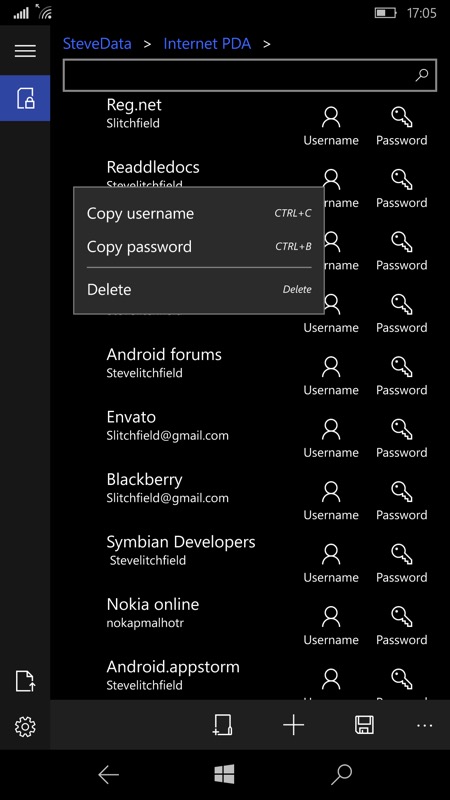Select the locked database icon in sidebar
This screenshot has height=800, width=450.
(25, 98)
